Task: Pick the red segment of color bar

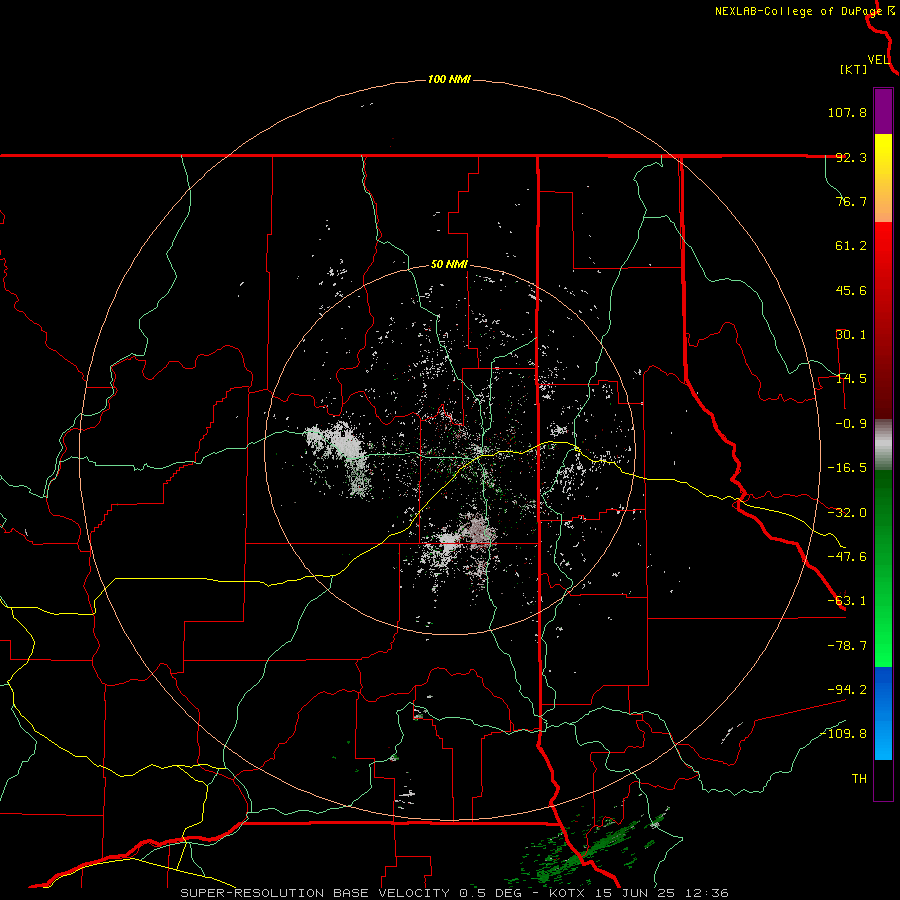Action: (x=883, y=320)
